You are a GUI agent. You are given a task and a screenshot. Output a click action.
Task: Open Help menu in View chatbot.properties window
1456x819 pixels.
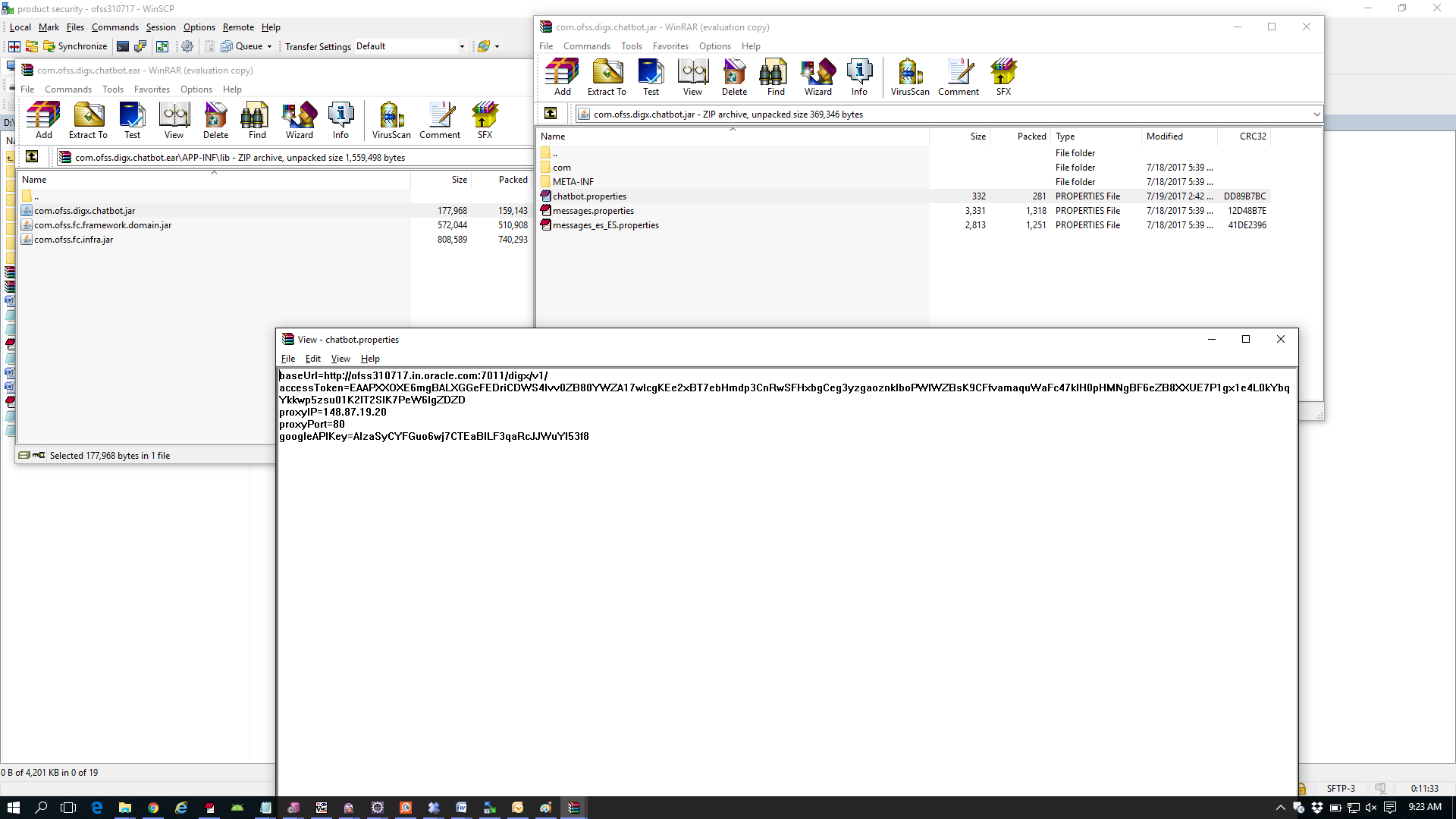(370, 359)
